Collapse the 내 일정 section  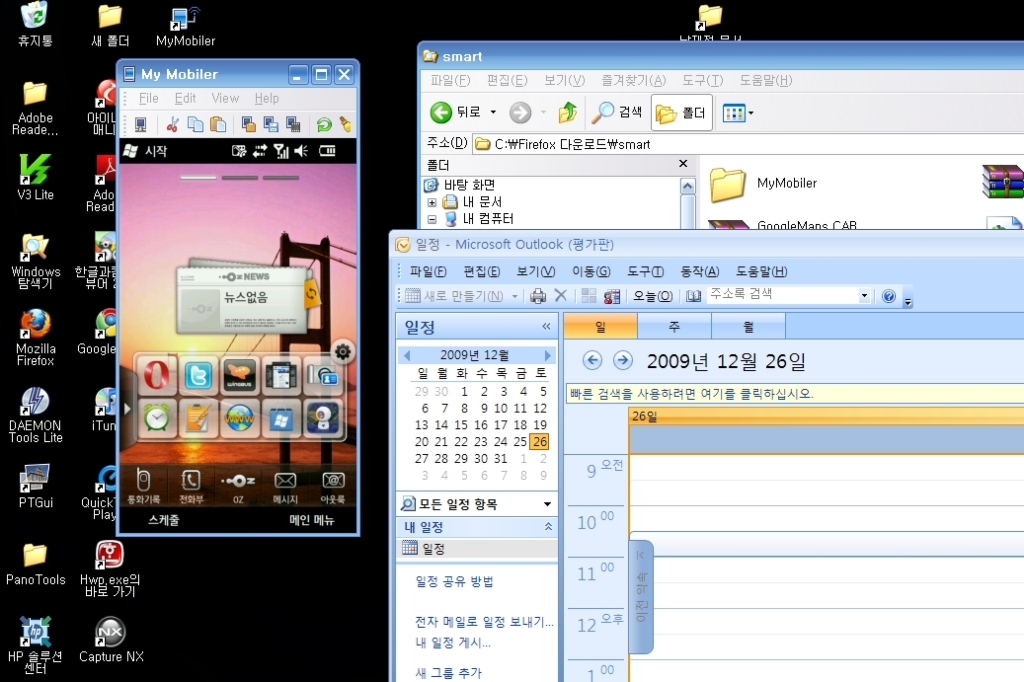(548, 527)
